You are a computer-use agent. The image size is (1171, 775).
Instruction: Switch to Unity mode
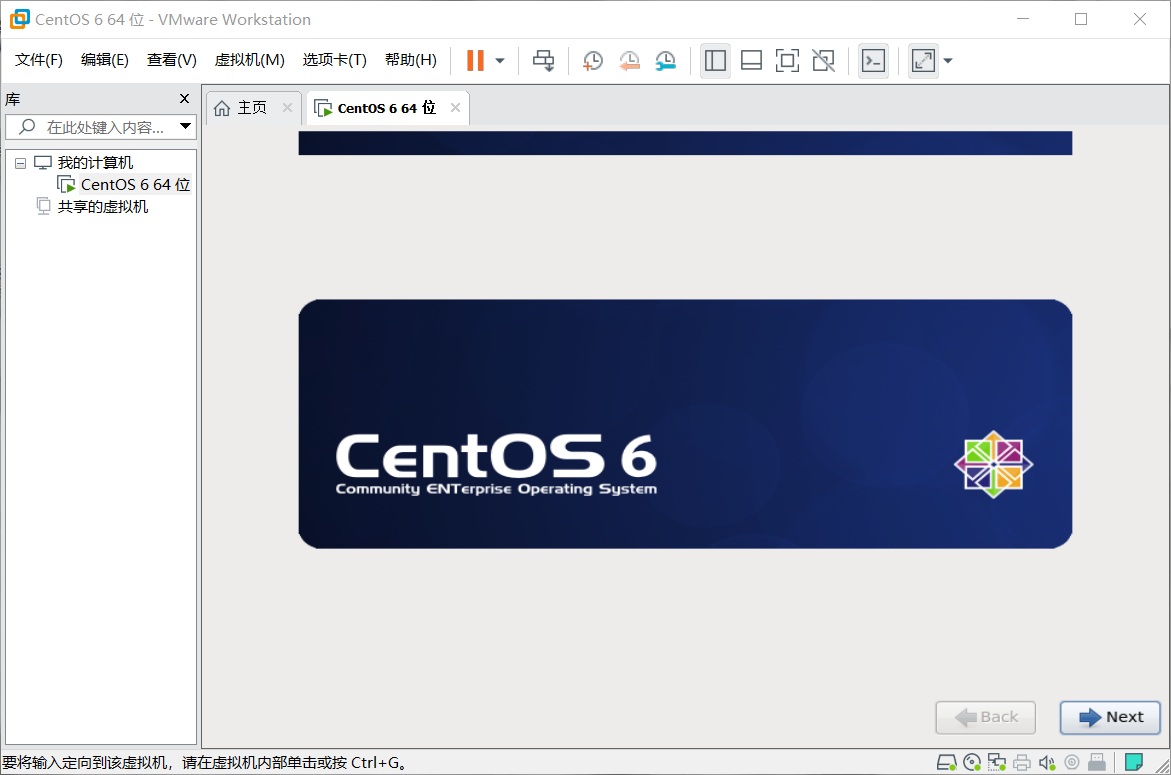(x=824, y=60)
